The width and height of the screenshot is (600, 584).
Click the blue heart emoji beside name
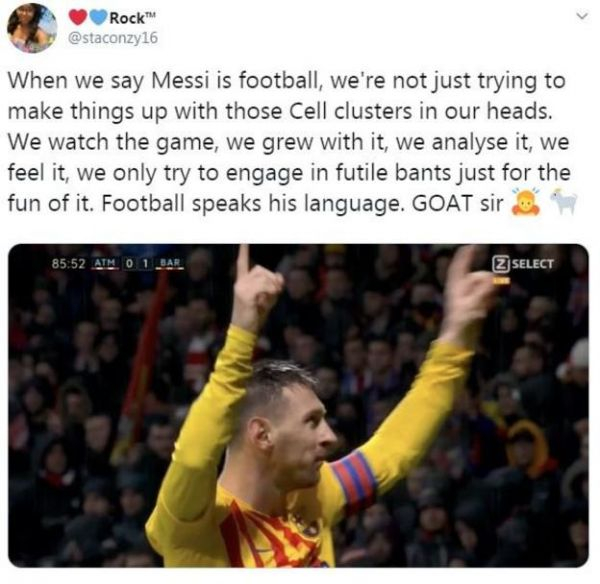(x=99, y=18)
